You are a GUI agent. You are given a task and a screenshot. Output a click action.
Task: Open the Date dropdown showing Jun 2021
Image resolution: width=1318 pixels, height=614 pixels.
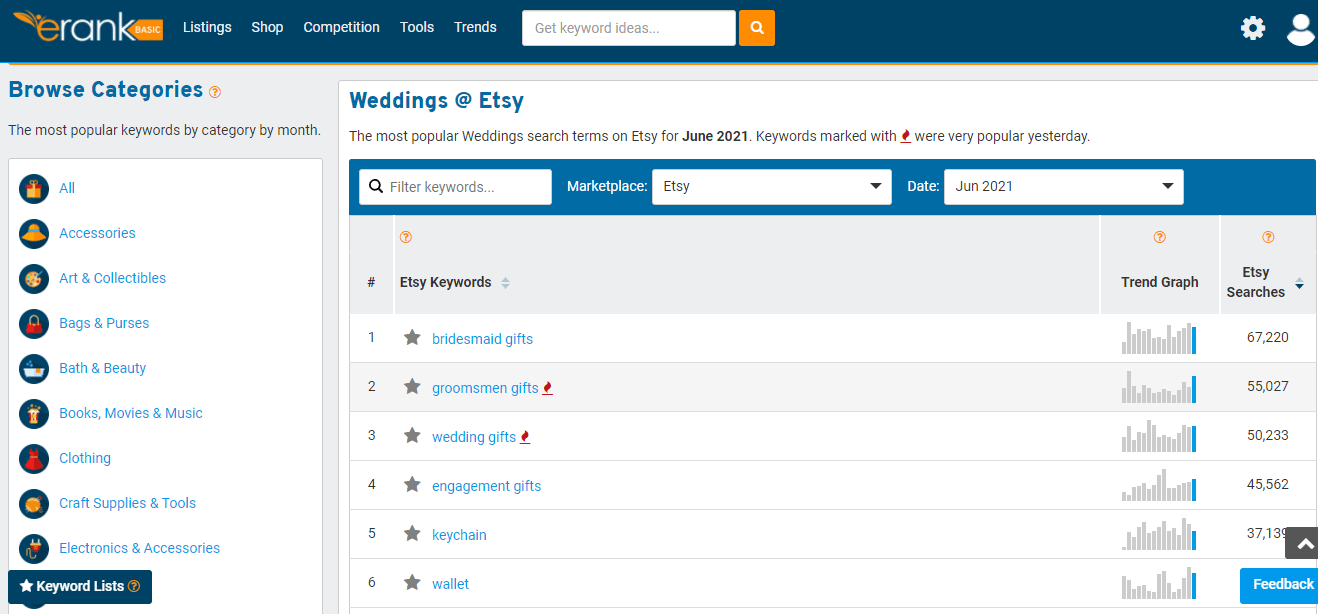point(1064,187)
